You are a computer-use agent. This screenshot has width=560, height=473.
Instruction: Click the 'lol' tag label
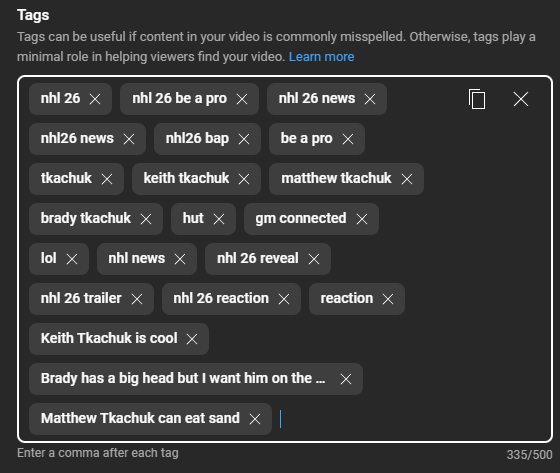click(x=49, y=258)
